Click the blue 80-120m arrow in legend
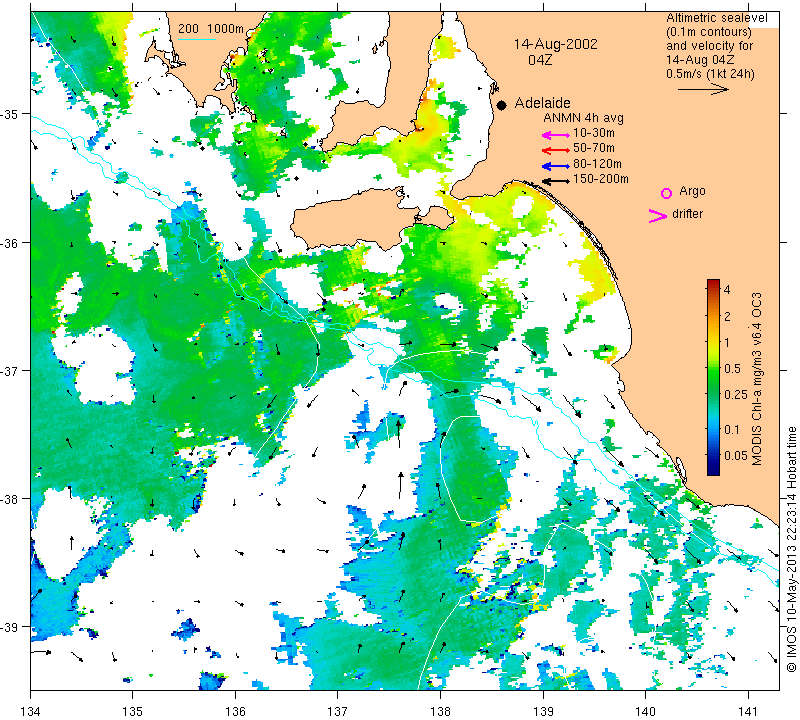The width and height of the screenshot is (800, 720). pos(556,166)
